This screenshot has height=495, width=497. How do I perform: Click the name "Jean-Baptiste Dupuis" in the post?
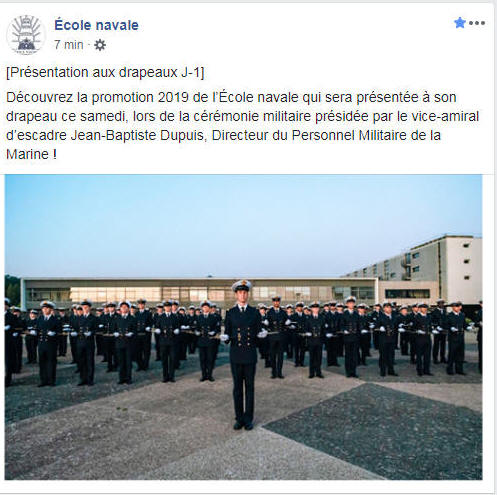click(139, 135)
